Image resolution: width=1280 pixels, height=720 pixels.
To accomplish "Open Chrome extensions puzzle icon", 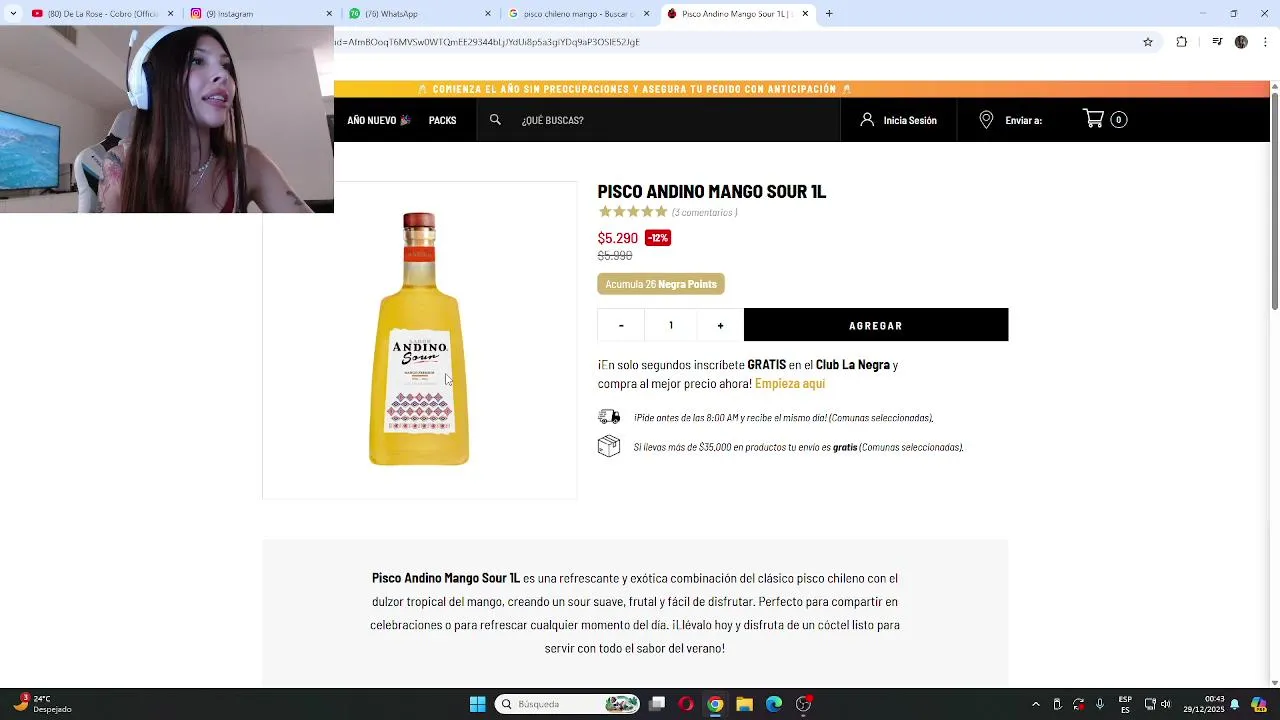I will click(x=1182, y=42).
